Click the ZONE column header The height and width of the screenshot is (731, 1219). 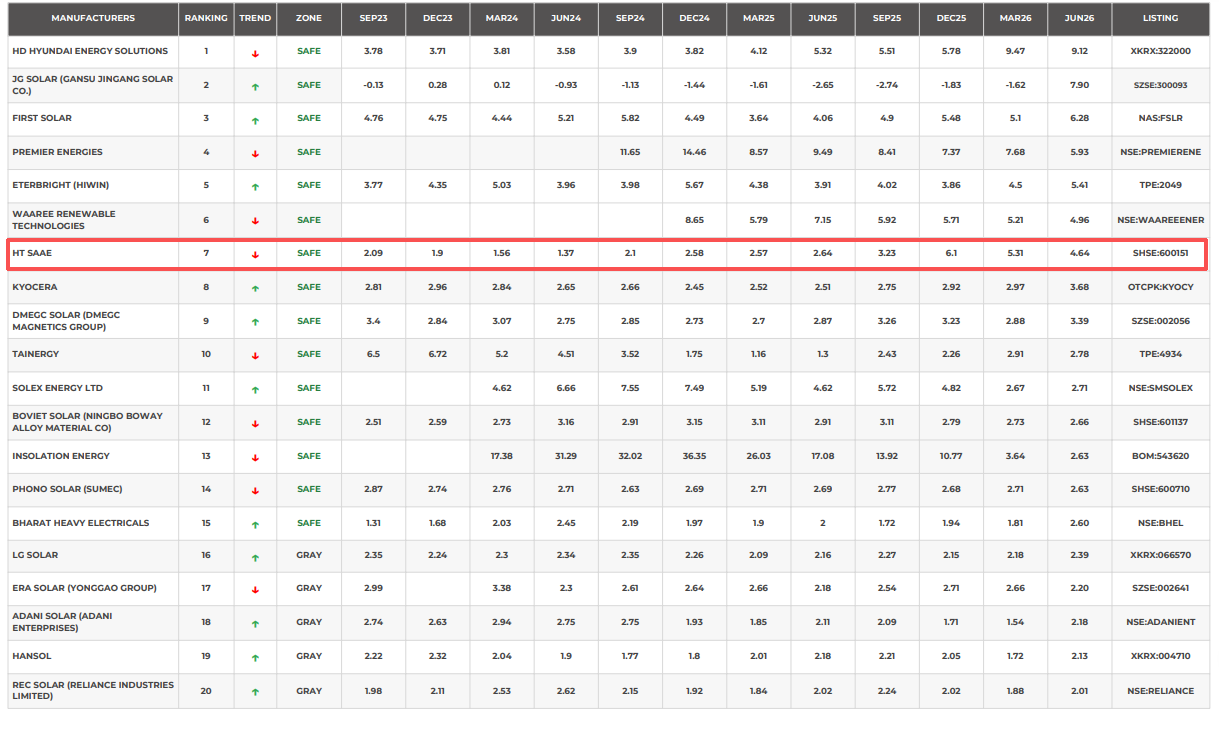pos(309,18)
